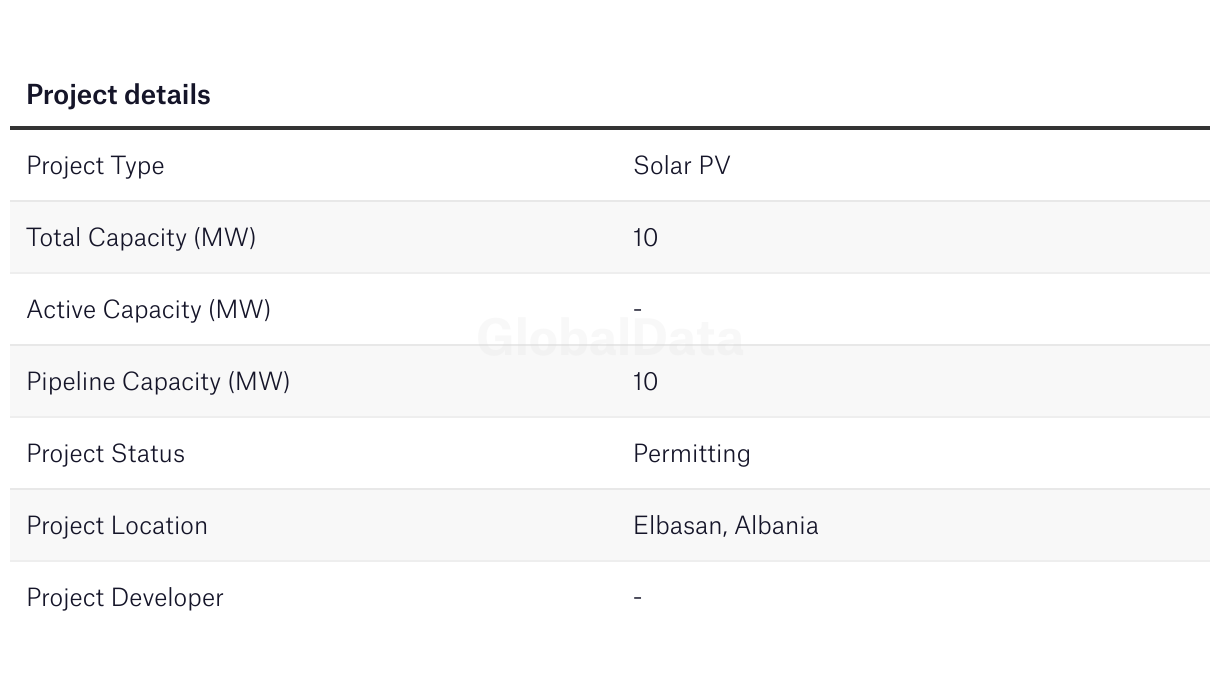
Task: Click the Pipeline Capacity value 10
Action: pos(645,382)
